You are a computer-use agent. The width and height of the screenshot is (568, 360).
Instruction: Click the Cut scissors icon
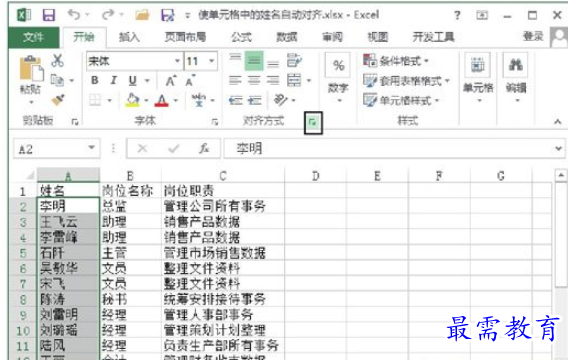(x=57, y=60)
